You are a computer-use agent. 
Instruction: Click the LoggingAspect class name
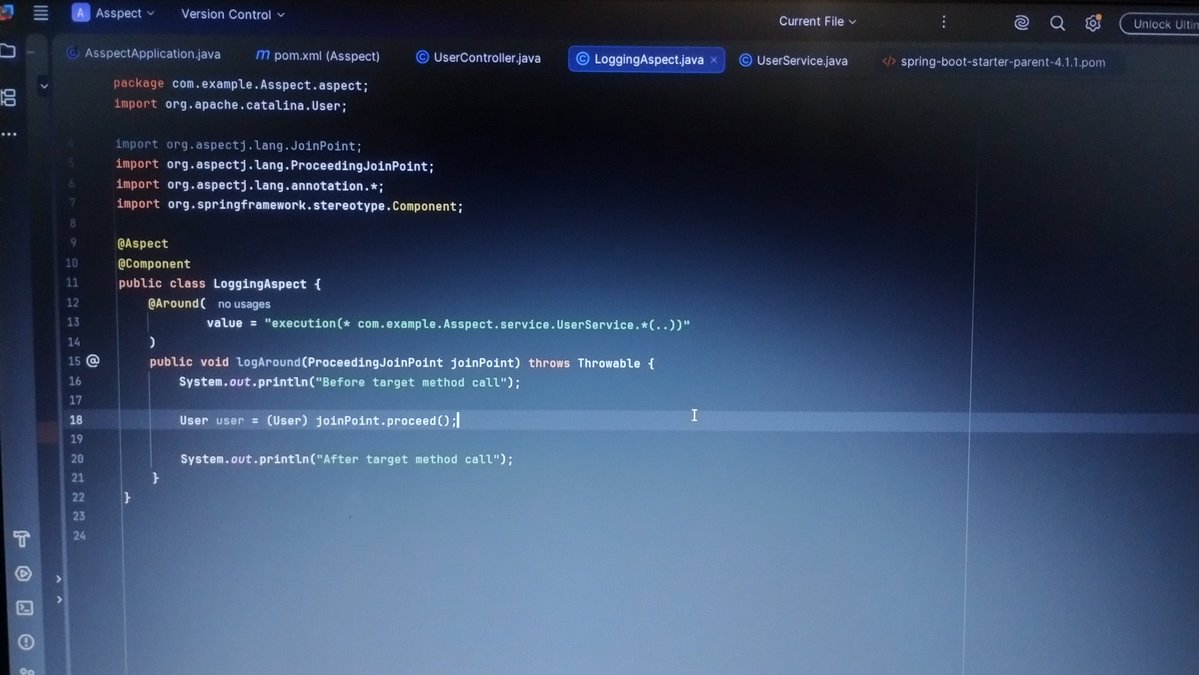[x=259, y=284]
